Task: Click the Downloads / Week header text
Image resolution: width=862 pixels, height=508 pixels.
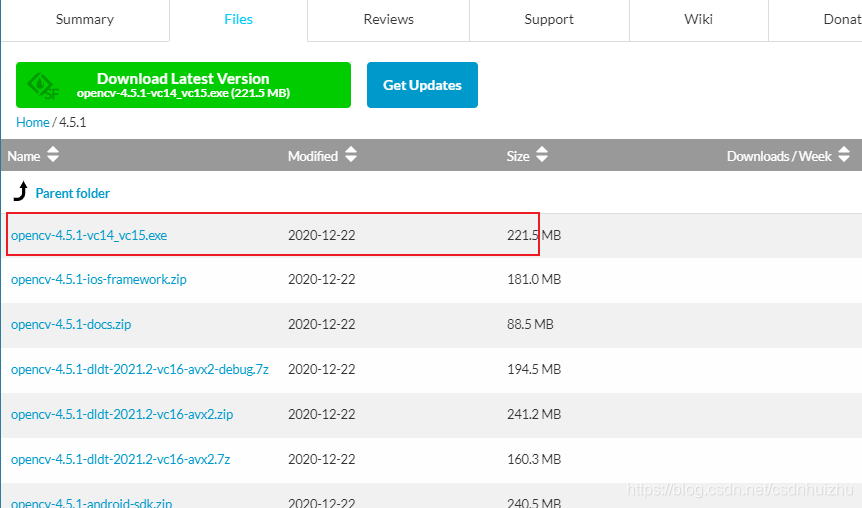Action: coord(779,156)
